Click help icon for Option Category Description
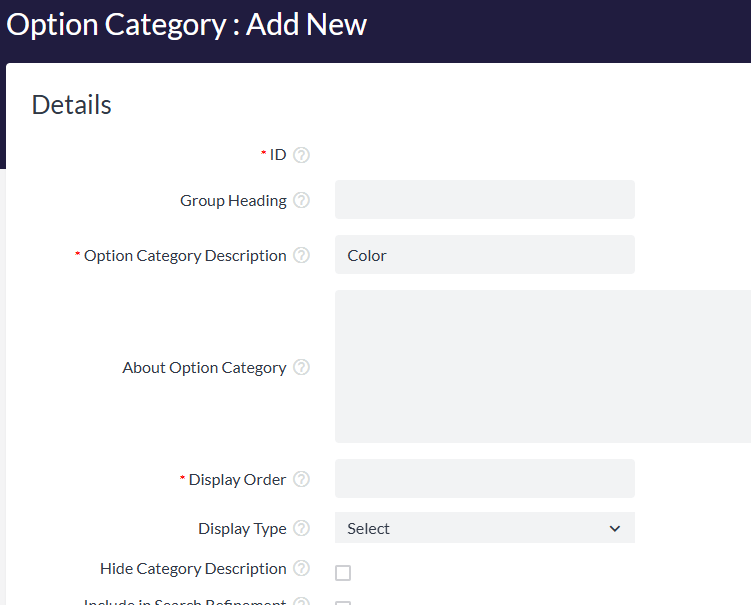Screen dimensions: 751x605 coord(301,256)
